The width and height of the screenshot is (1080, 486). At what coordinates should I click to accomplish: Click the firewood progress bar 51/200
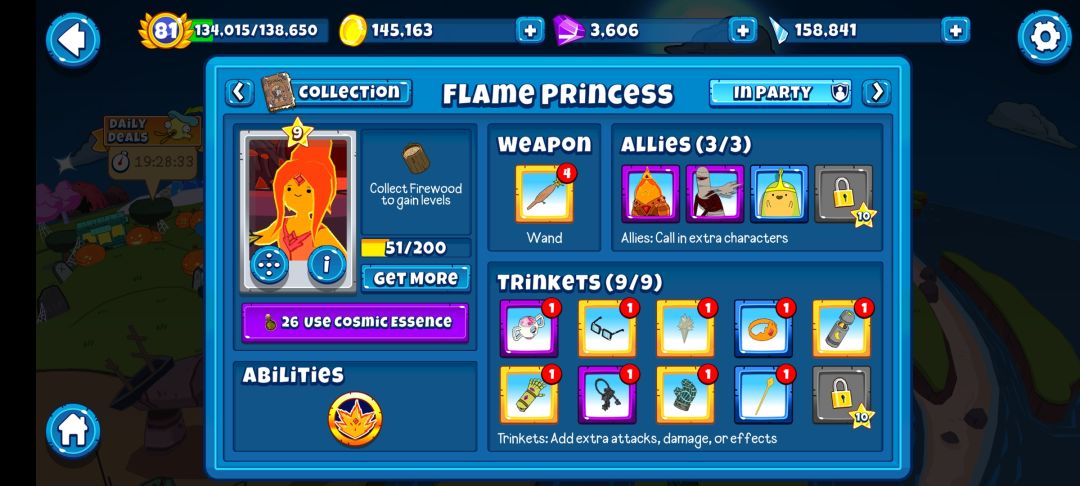coord(416,248)
